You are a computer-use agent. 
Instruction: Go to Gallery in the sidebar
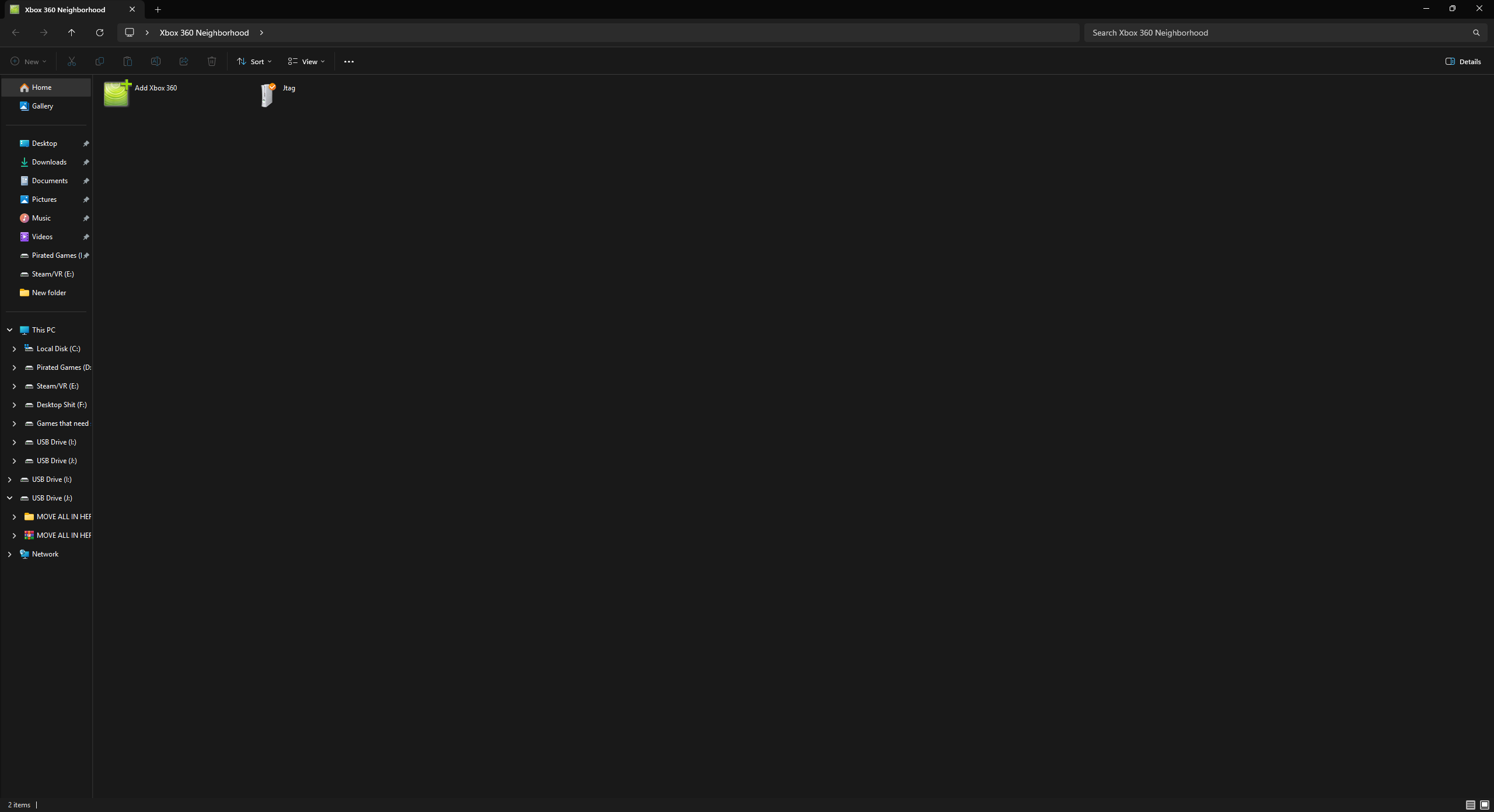[x=42, y=106]
